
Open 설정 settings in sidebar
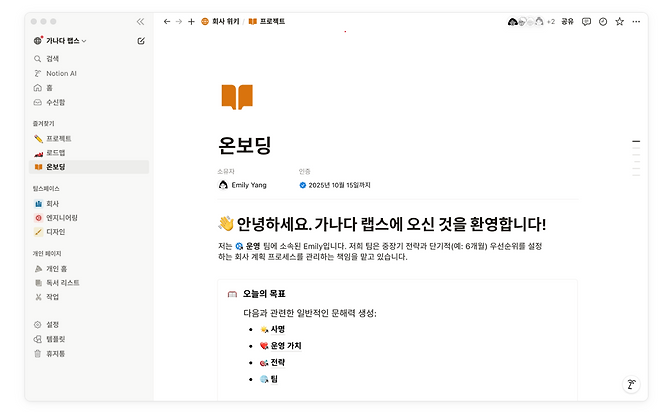[52, 324]
